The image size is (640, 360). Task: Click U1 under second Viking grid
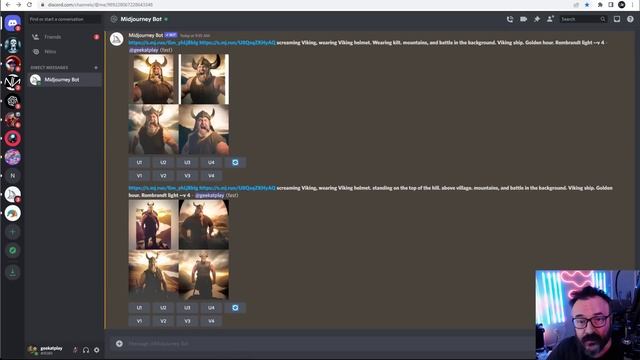pos(139,308)
